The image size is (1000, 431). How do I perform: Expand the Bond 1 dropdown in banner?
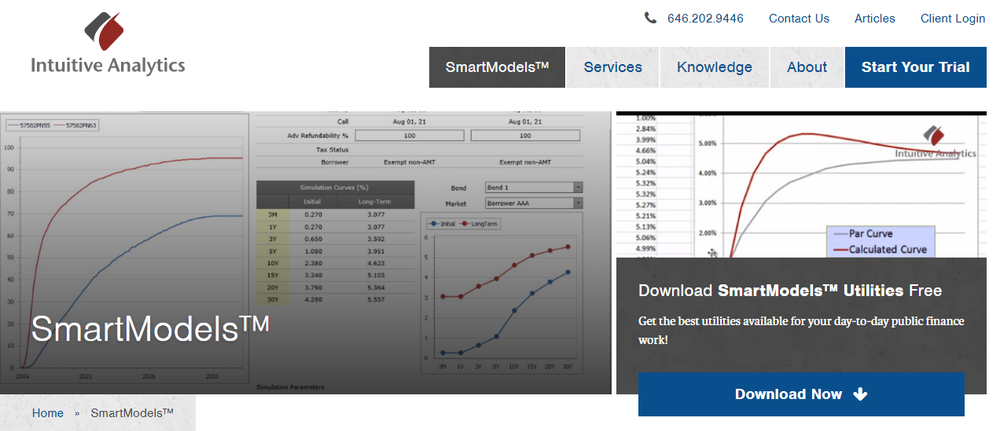click(534, 188)
